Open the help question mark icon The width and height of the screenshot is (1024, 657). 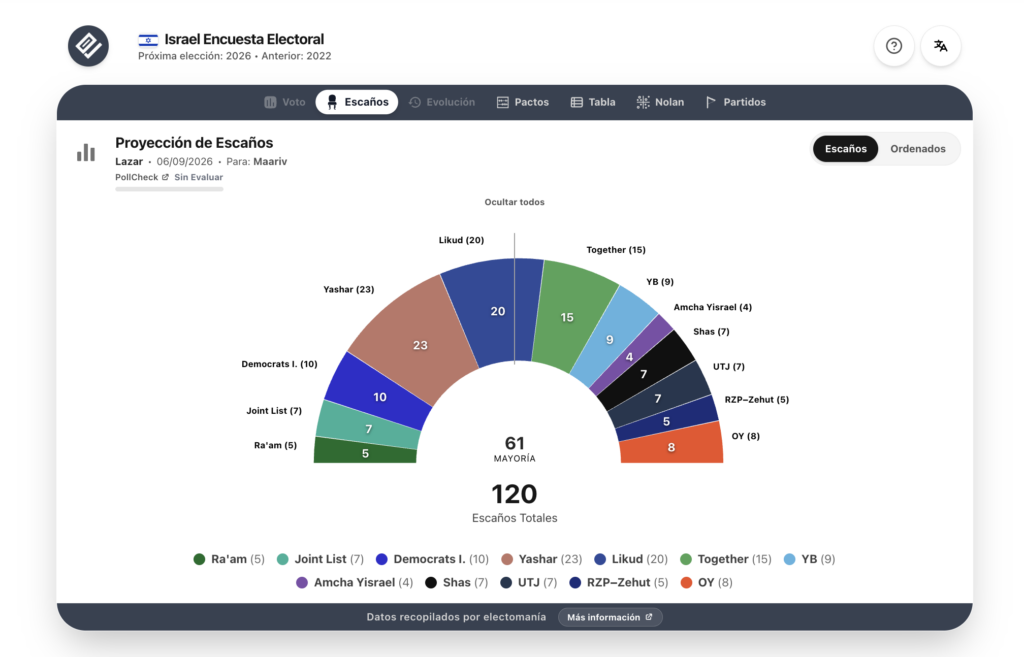pos(893,46)
